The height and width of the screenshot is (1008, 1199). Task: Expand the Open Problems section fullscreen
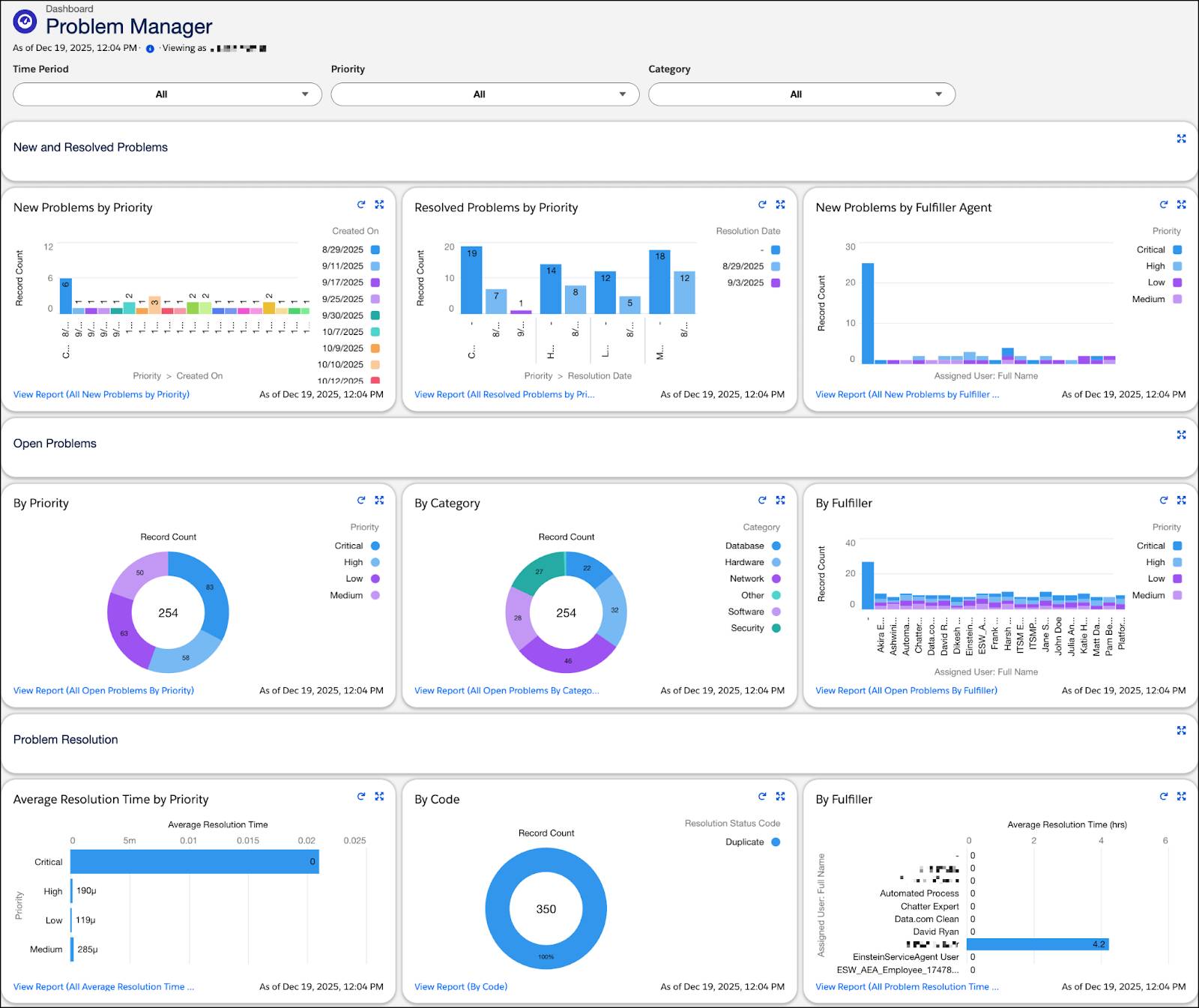(x=1181, y=435)
